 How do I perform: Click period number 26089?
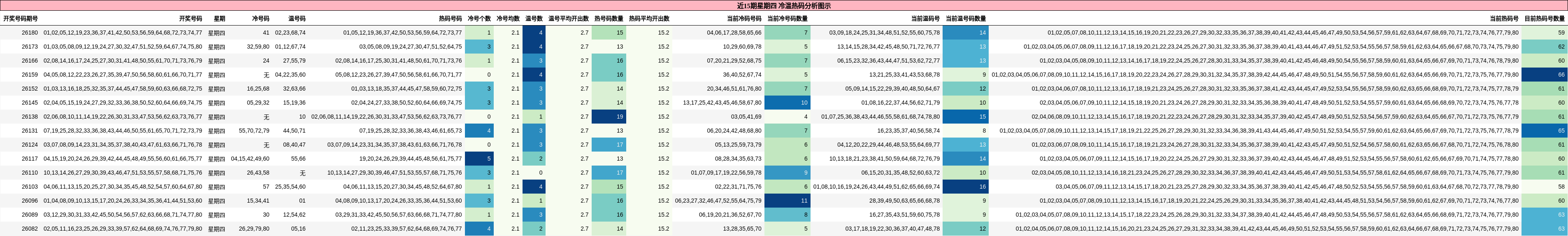click(29, 215)
